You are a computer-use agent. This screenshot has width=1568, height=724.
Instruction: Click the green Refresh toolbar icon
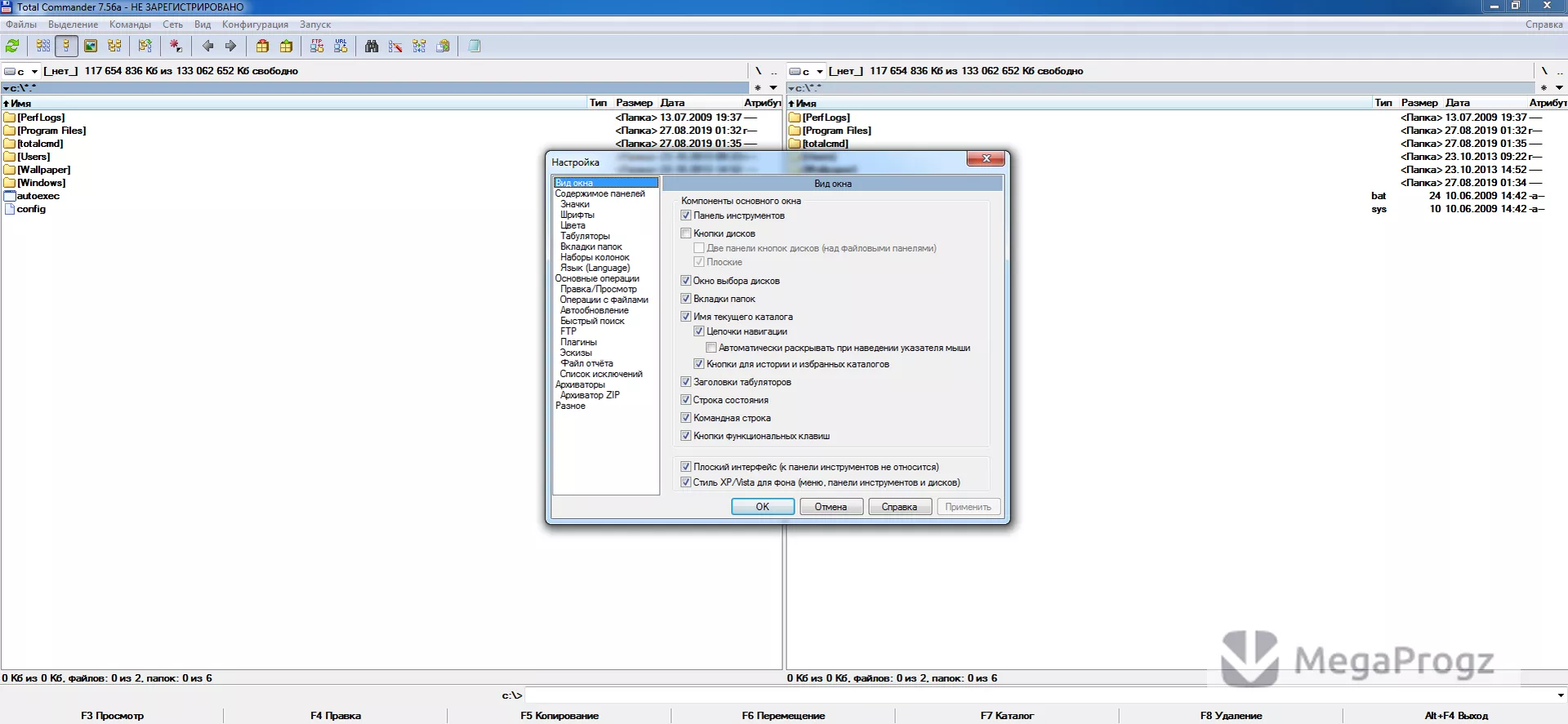coord(12,47)
